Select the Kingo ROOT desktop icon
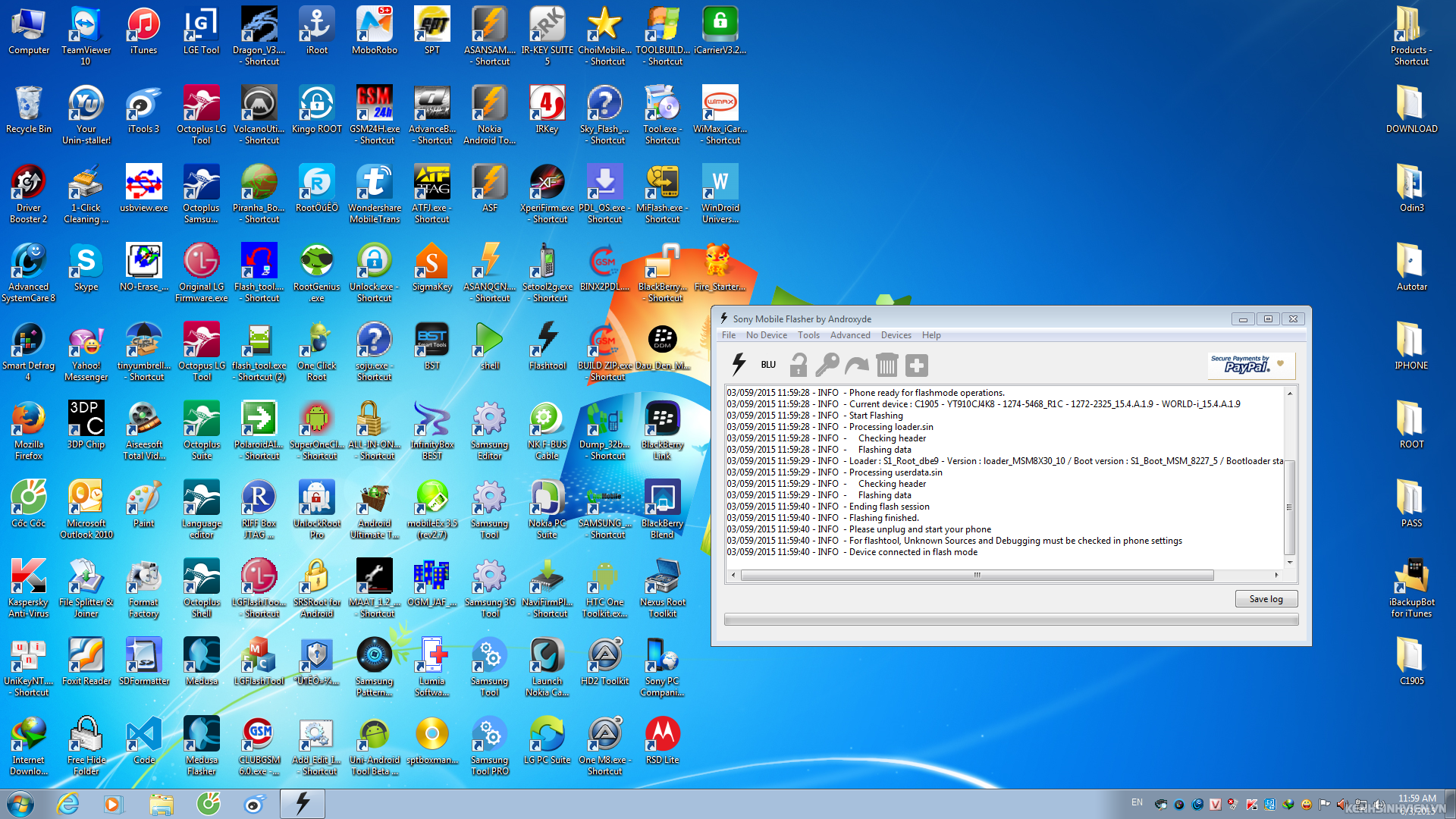This screenshot has height=819, width=1456. click(x=316, y=109)
